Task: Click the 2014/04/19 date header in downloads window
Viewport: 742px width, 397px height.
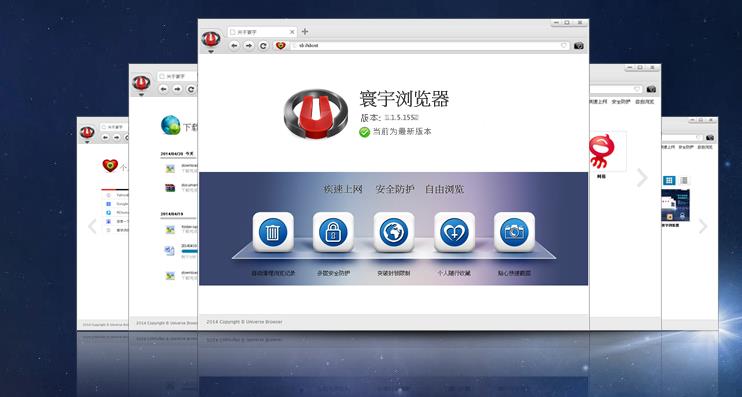Action: point(172,214)
